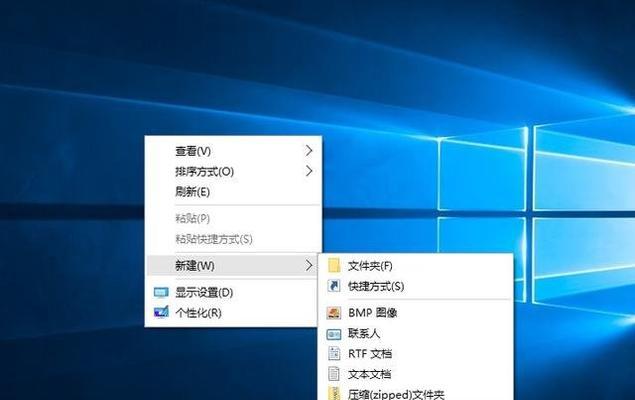Create a new RTF 文档
Image resolution: width=635 pixels, height=400 pixels.
coord(416,354)
